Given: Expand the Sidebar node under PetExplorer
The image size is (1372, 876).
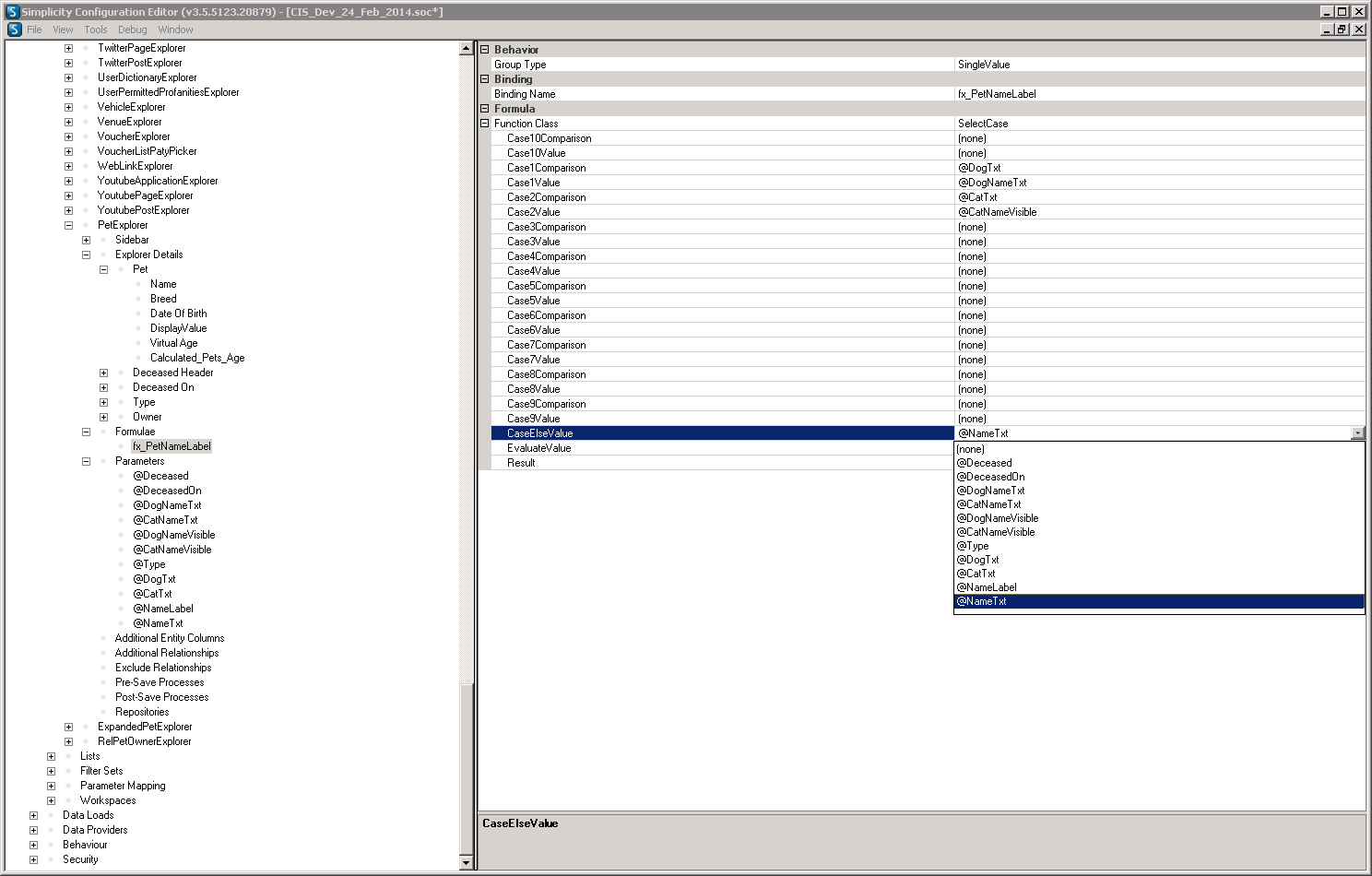Looking at the screenshot, I should 86,240.
